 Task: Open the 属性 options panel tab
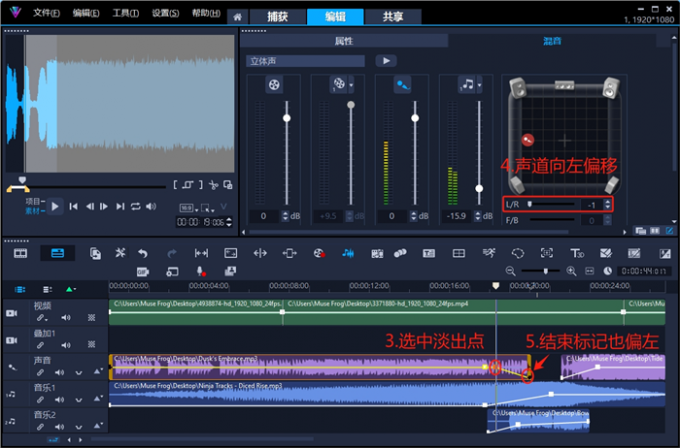343,41
